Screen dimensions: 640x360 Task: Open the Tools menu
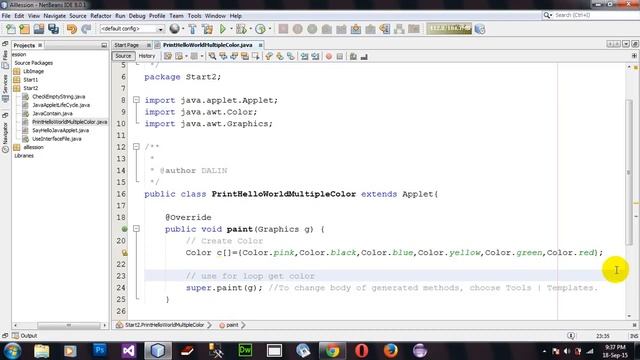coord(194,16)
